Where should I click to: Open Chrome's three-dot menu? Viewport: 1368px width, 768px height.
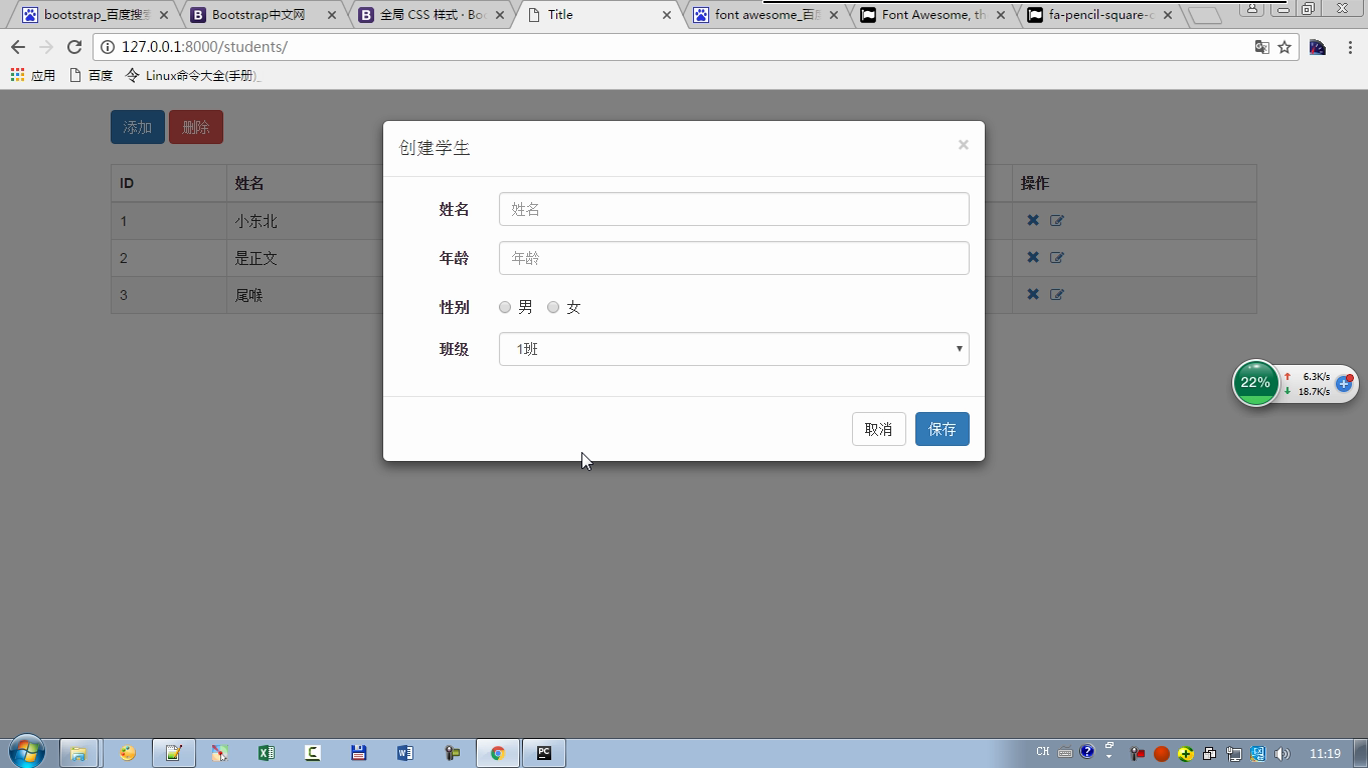click(1350, 47)
